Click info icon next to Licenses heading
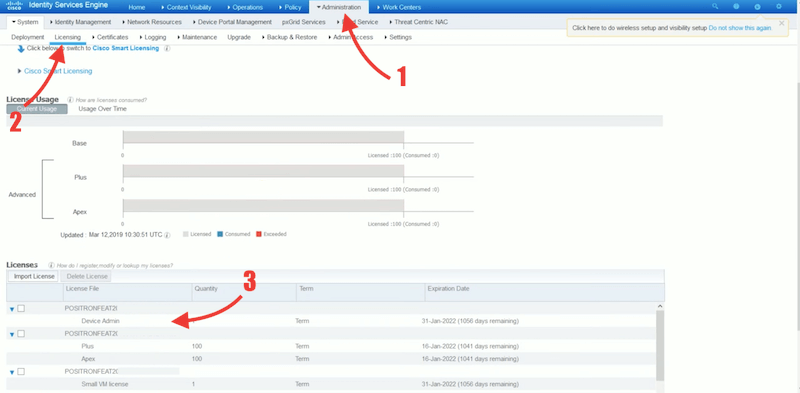The height and width of the screenshot is (393, 800). [51, 265]
